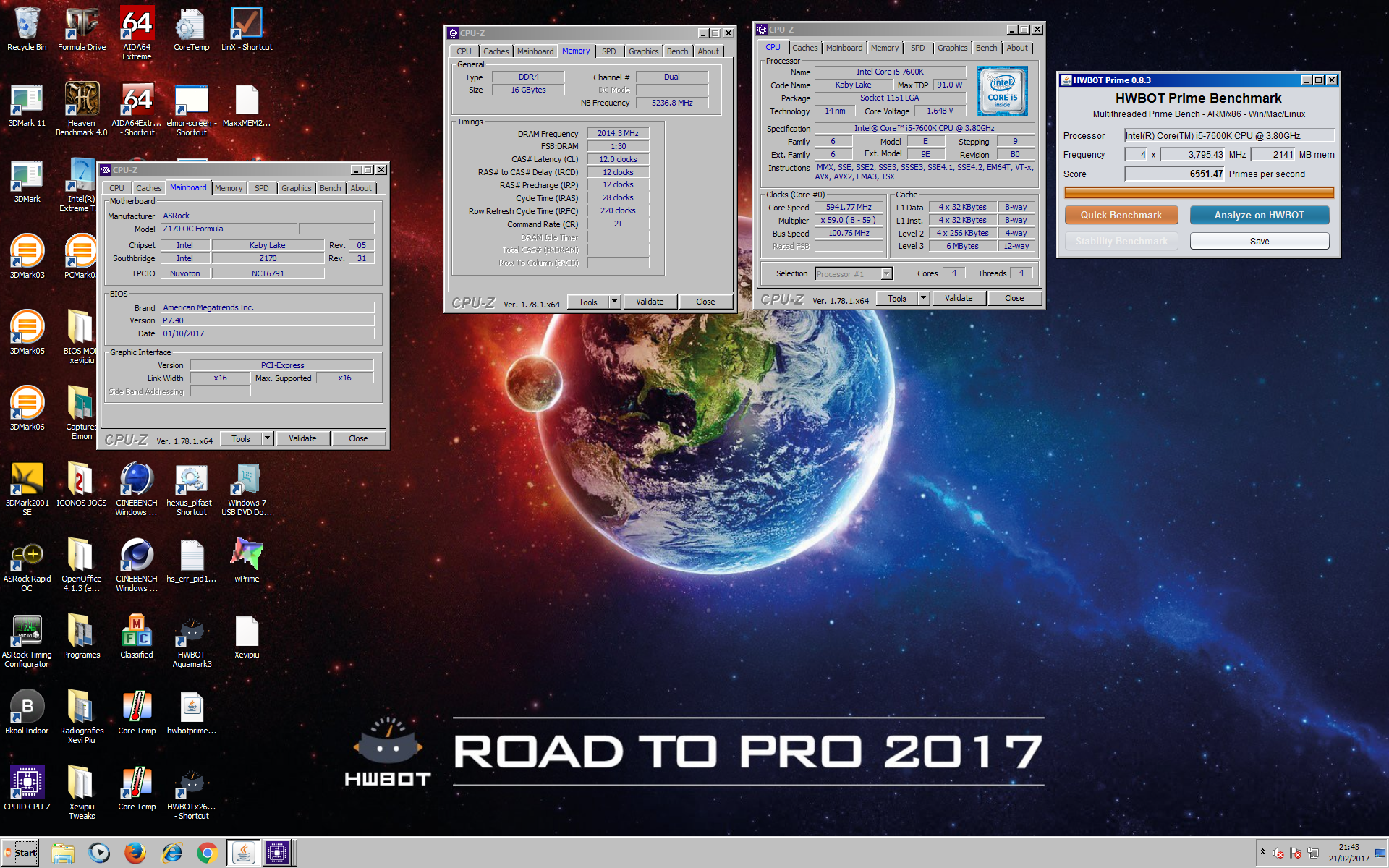
Task: Select About tab in CPU tab CPU-Z window
Action: [x=1017, y=48]
